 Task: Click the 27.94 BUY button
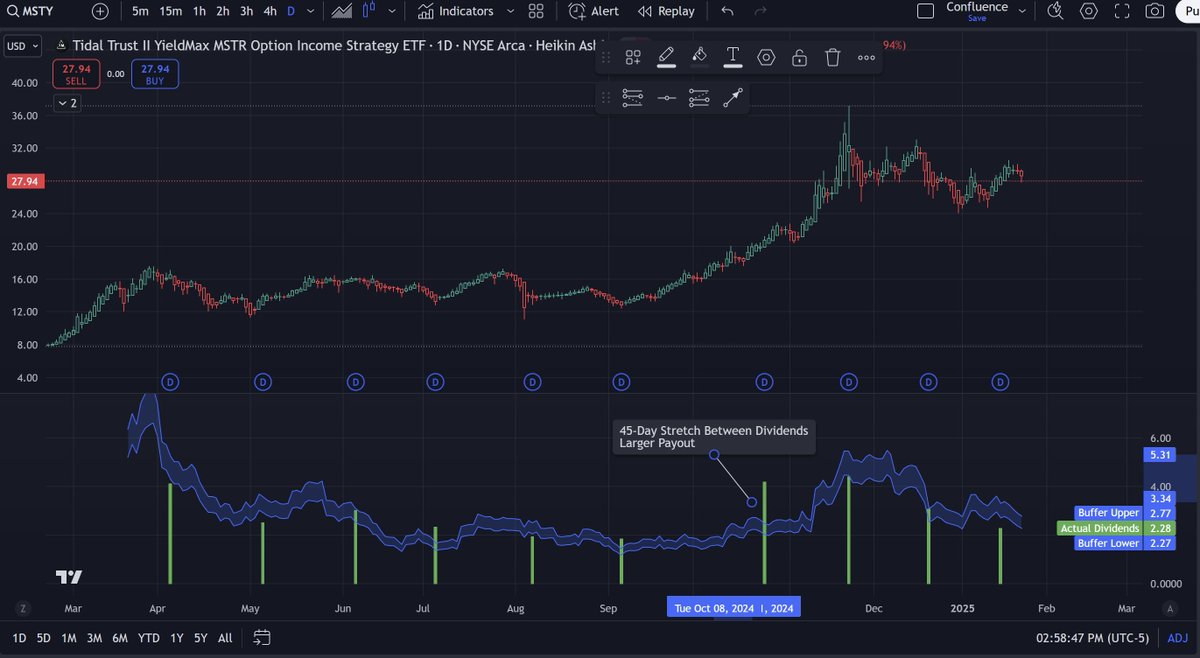pos(155,74)
